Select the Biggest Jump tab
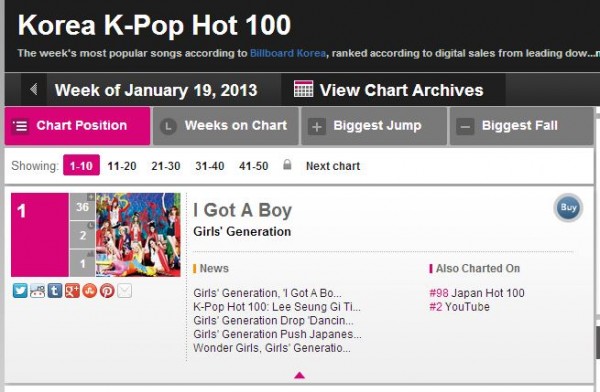 coord(374,126)
